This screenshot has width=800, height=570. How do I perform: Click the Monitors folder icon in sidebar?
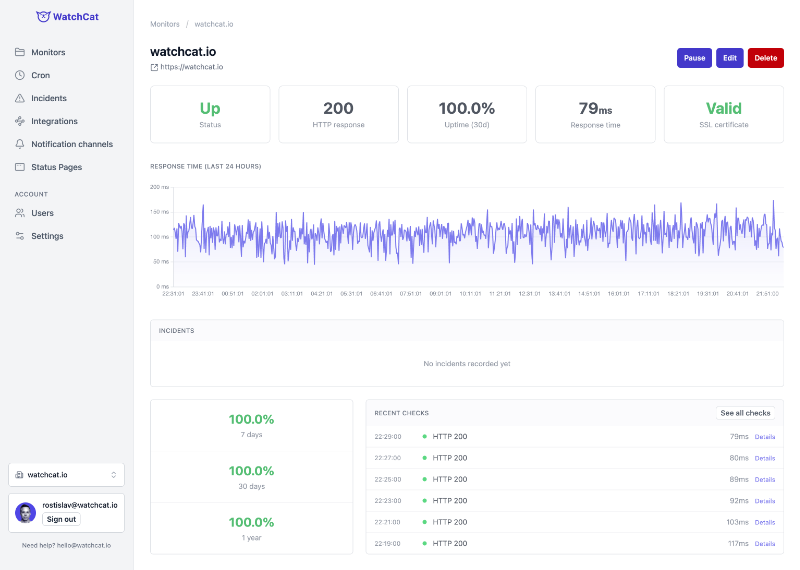[x=20, y=52]
